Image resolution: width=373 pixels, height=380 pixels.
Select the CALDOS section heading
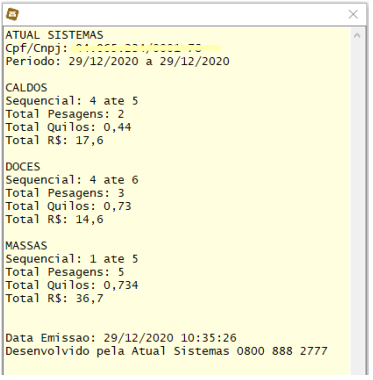(27, 88)
